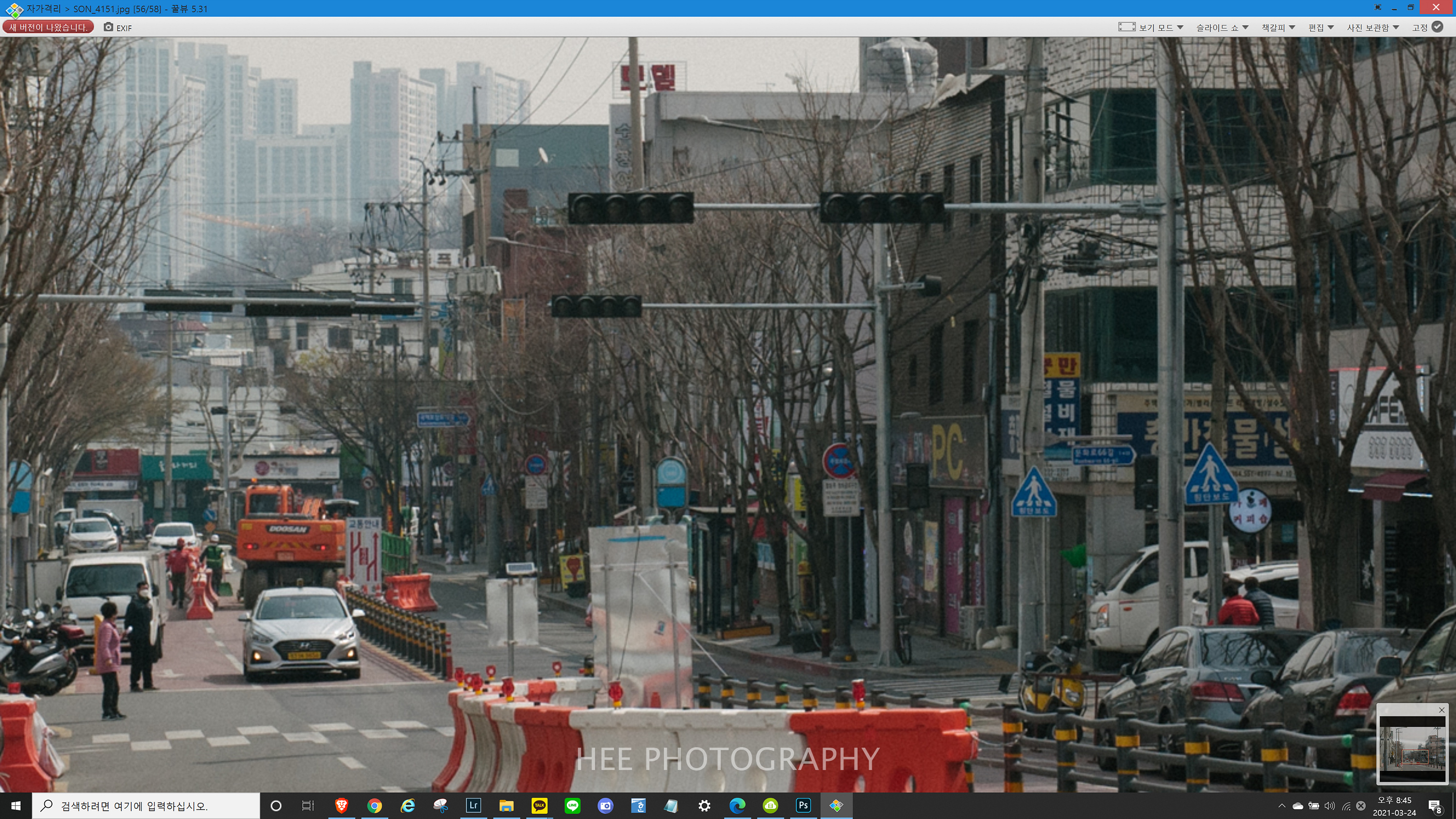Click the fullscreen view mode icon
The height and width of the screenshot is (819, 1456).
tap(1126, 27)
